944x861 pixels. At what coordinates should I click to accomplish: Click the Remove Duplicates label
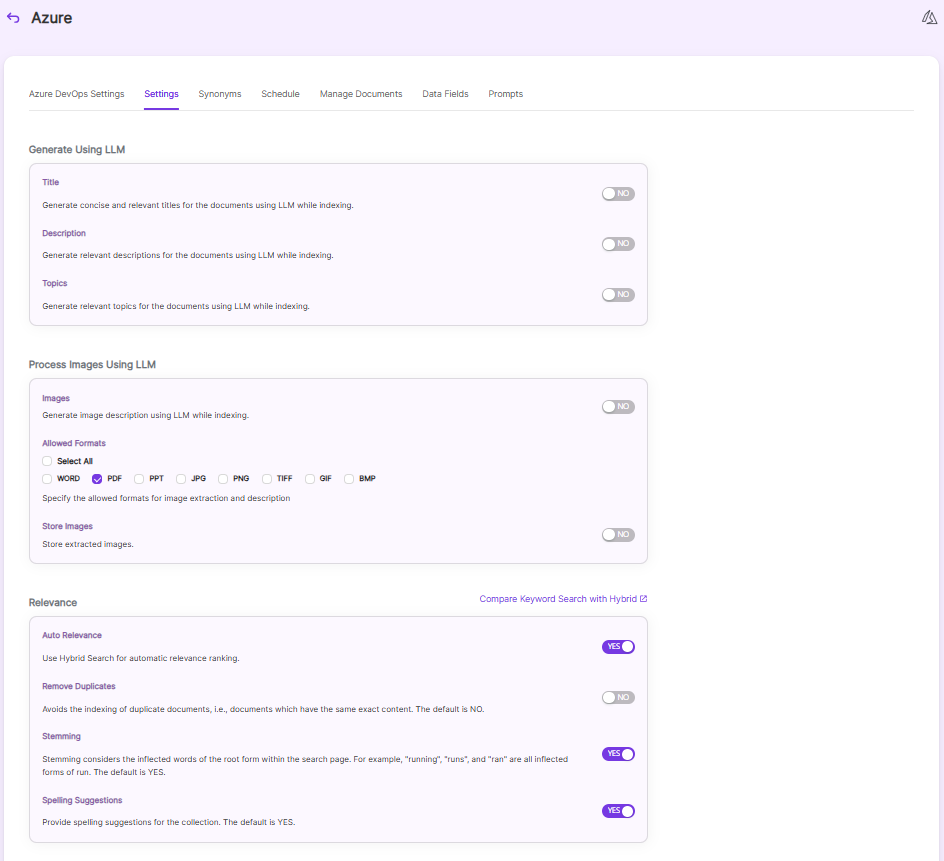coord(79,686)
